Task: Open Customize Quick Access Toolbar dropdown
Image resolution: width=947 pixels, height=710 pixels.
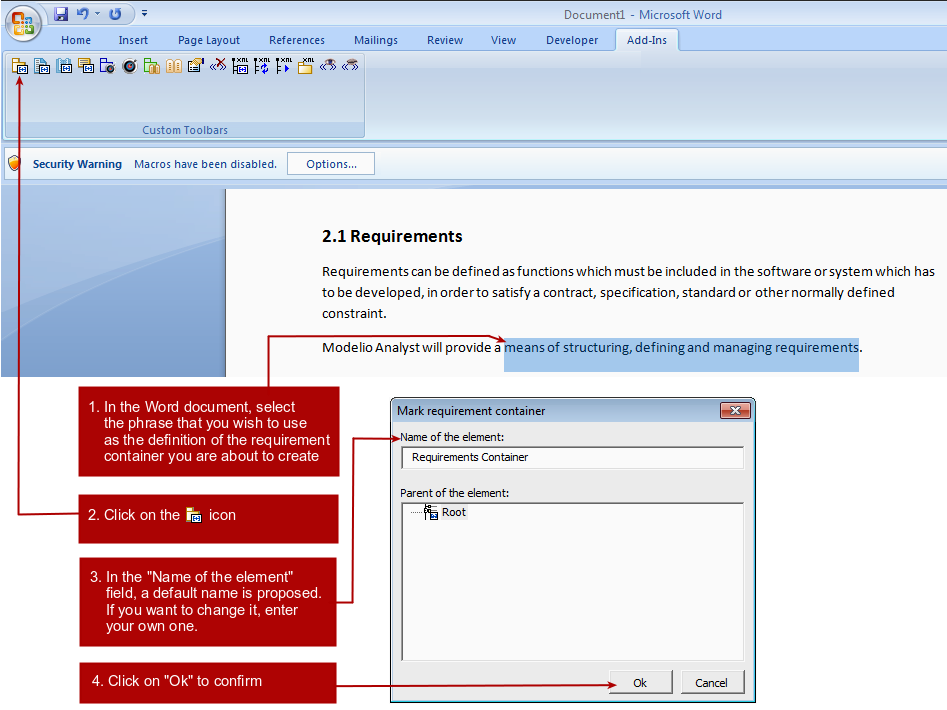Action: pyautogui.click(x=144, y=13)
